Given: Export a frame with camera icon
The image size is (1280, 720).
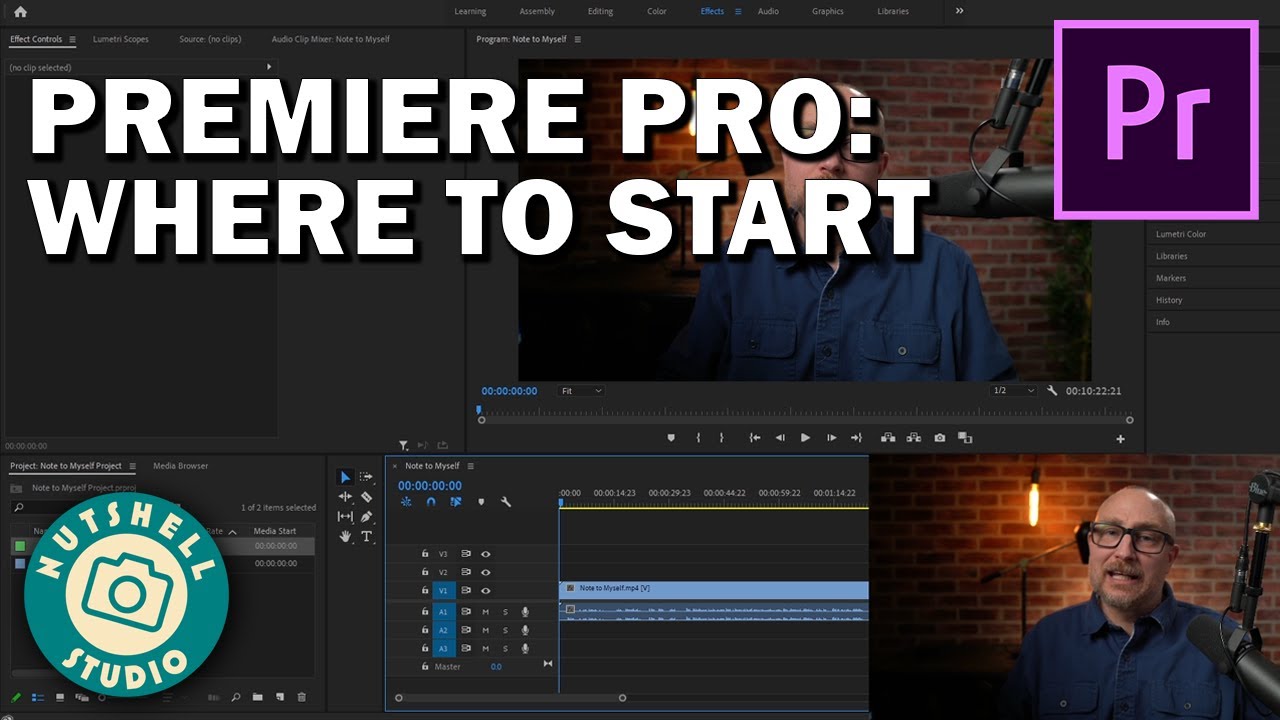Looking at the screenshot, I should 940,438.
